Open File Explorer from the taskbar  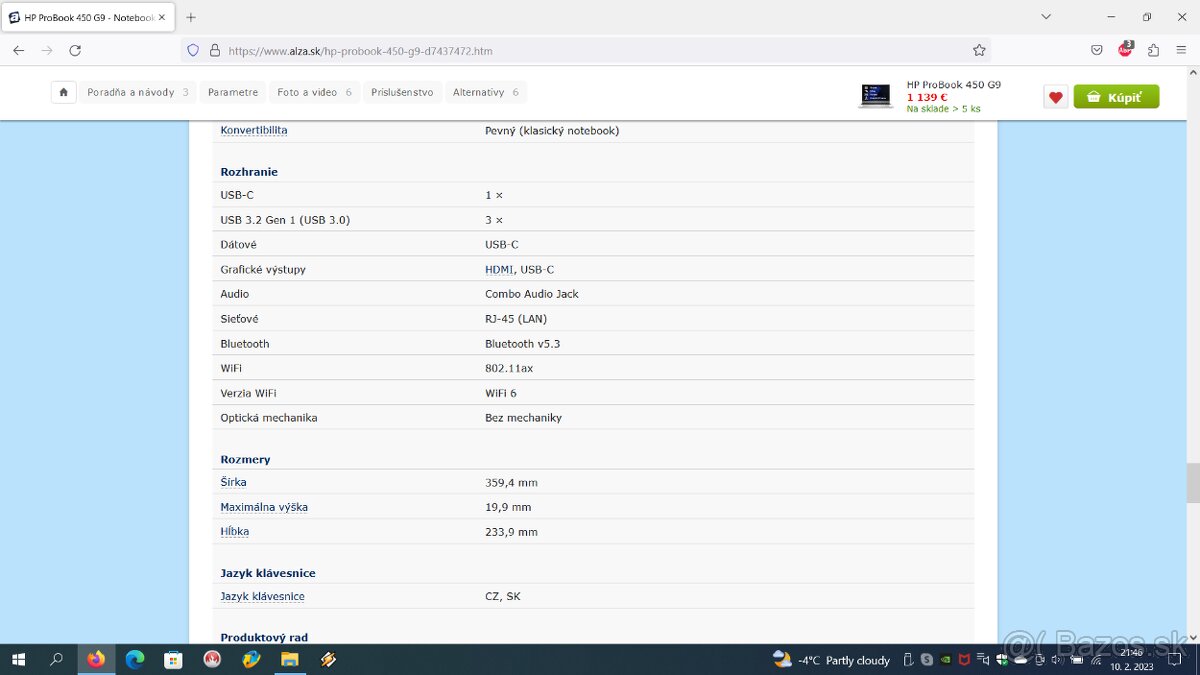[x=290, y=660]
